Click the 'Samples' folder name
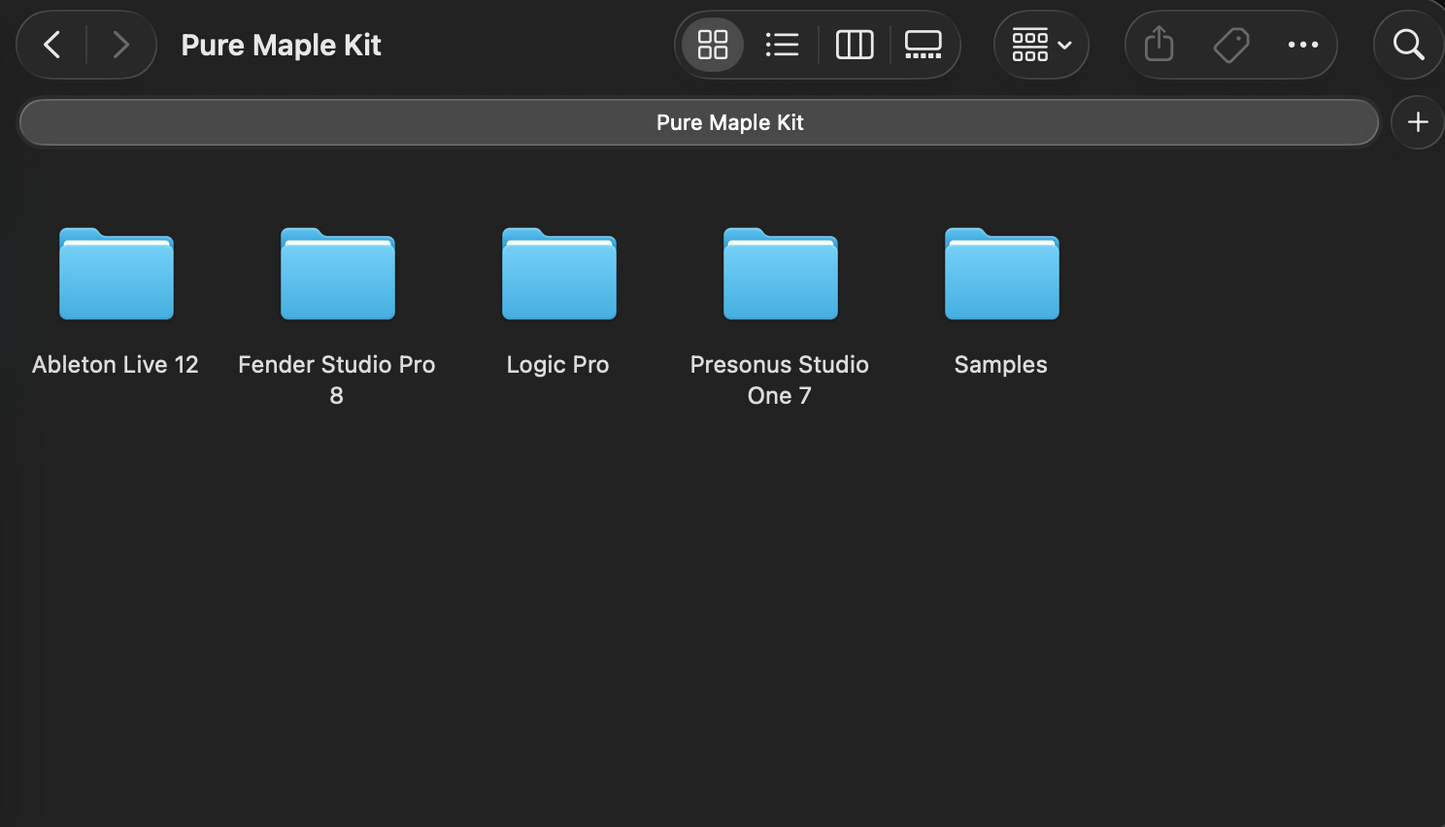The image size is (1445, 827). click(x=1001, y=365)
